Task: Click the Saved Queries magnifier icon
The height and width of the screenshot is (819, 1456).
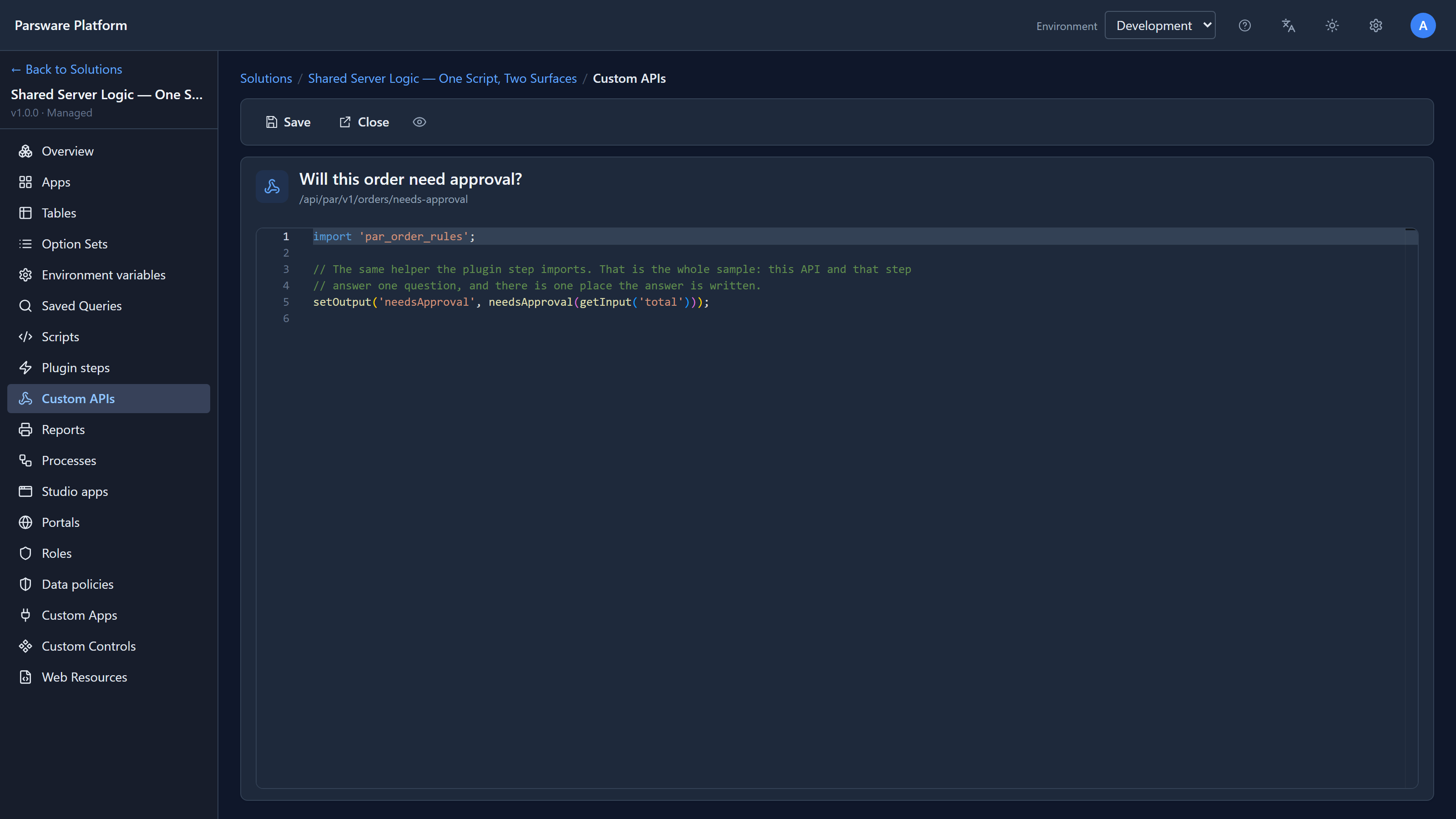Action: click(x=25, y=306)
